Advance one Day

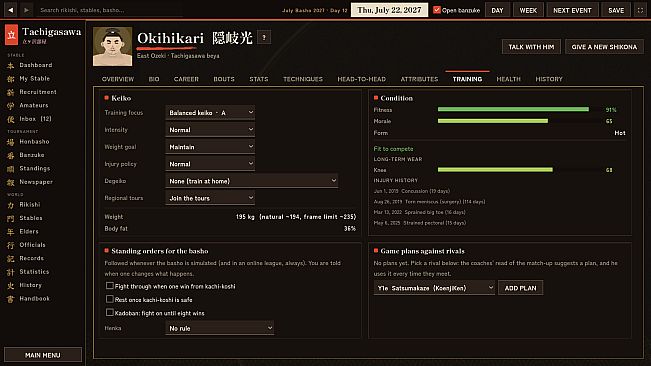point(497,10)
